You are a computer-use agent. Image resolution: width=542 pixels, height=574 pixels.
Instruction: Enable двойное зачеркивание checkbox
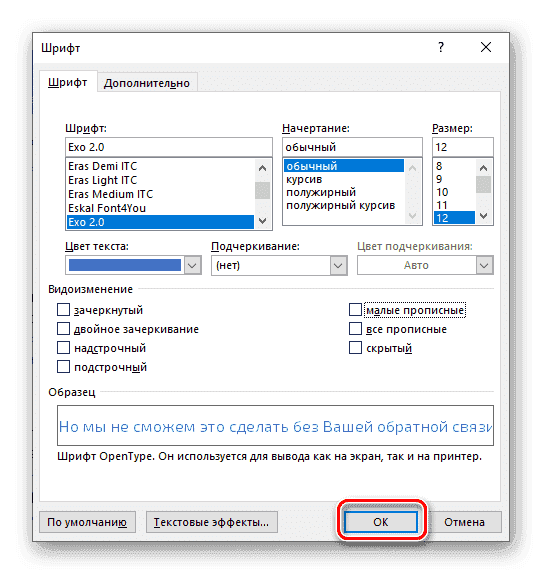pos(63,329)
